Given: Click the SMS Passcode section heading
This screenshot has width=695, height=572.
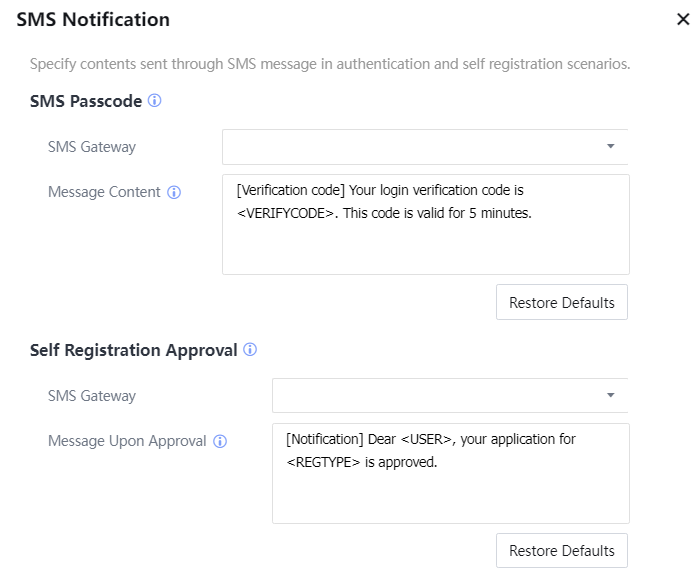Looking at the screenshot, I should [86, 101].
